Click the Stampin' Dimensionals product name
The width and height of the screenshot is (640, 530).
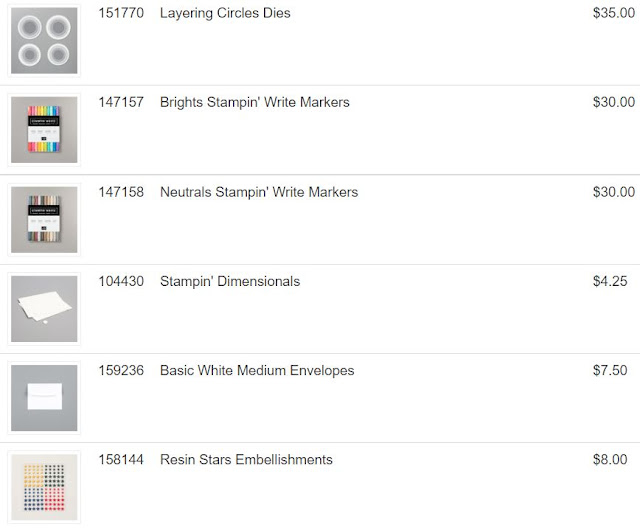click(x=230, y=281)
